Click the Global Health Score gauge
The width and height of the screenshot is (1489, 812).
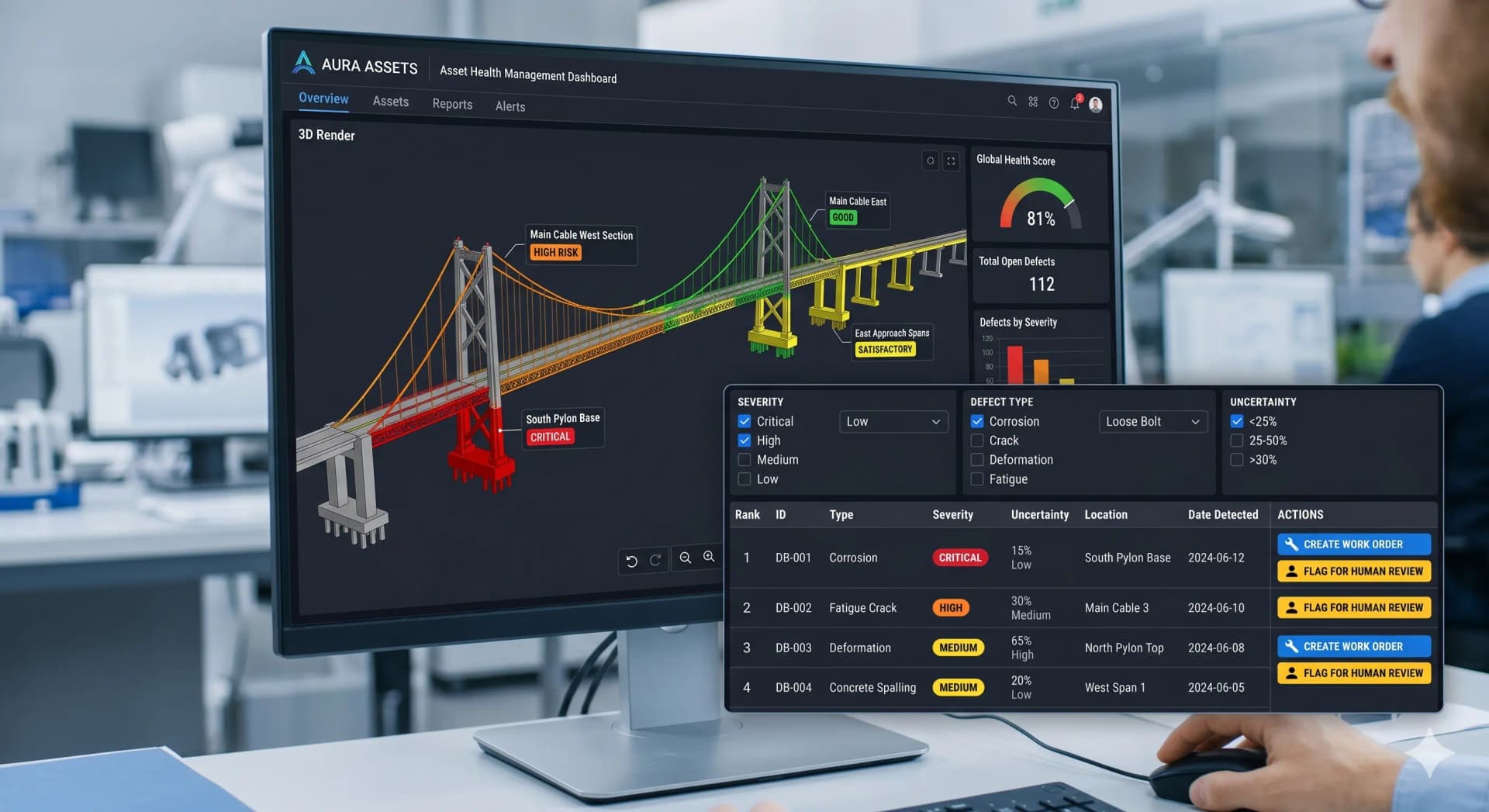[x=1041, y=204]
